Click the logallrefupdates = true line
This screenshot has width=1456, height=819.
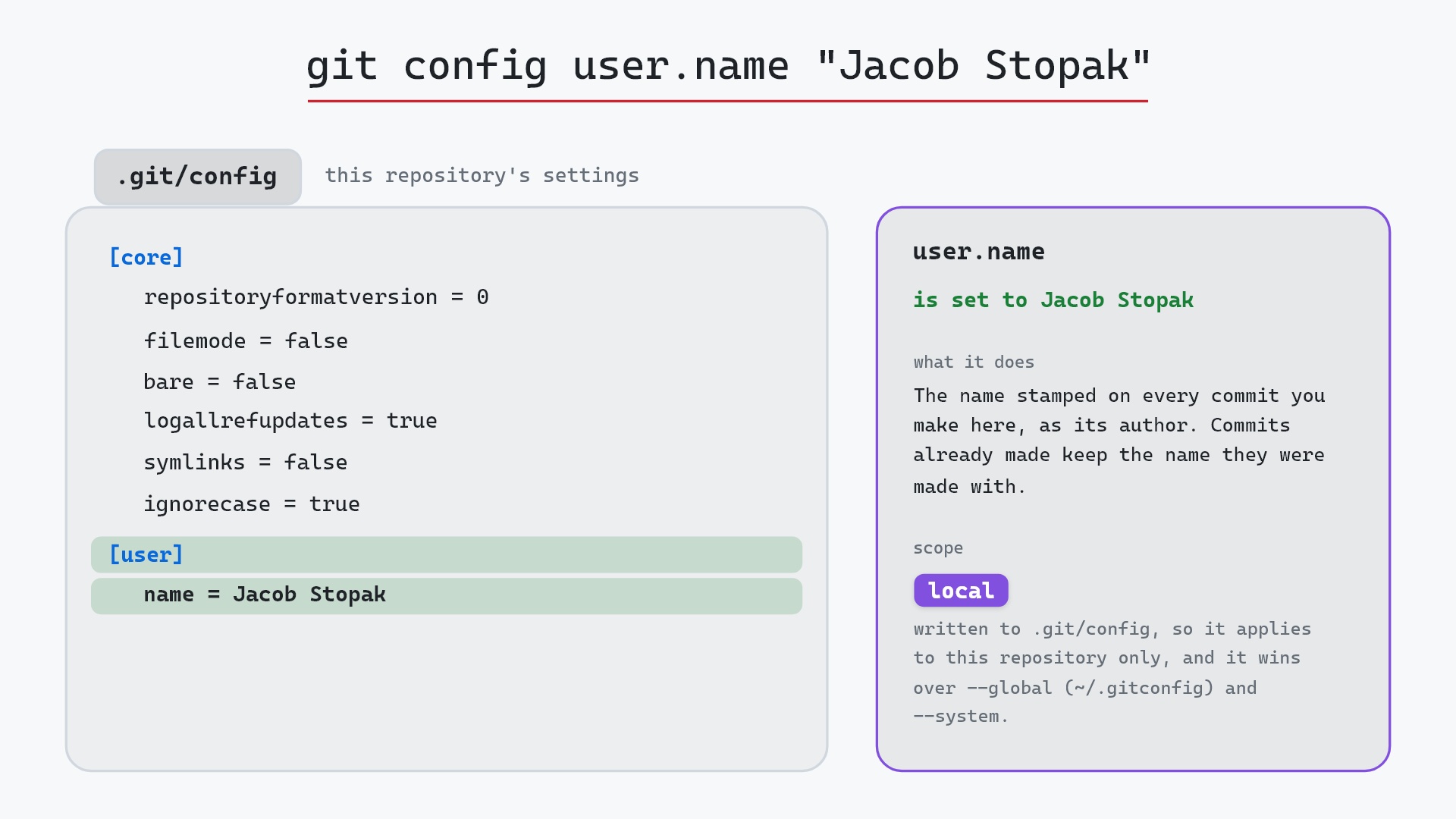(290, 420)
